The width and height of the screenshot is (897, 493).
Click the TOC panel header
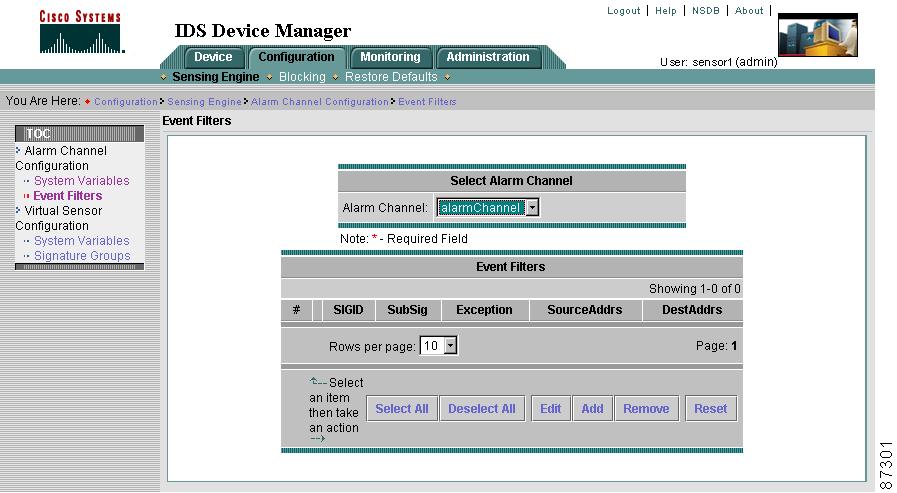tap(80, 134)
